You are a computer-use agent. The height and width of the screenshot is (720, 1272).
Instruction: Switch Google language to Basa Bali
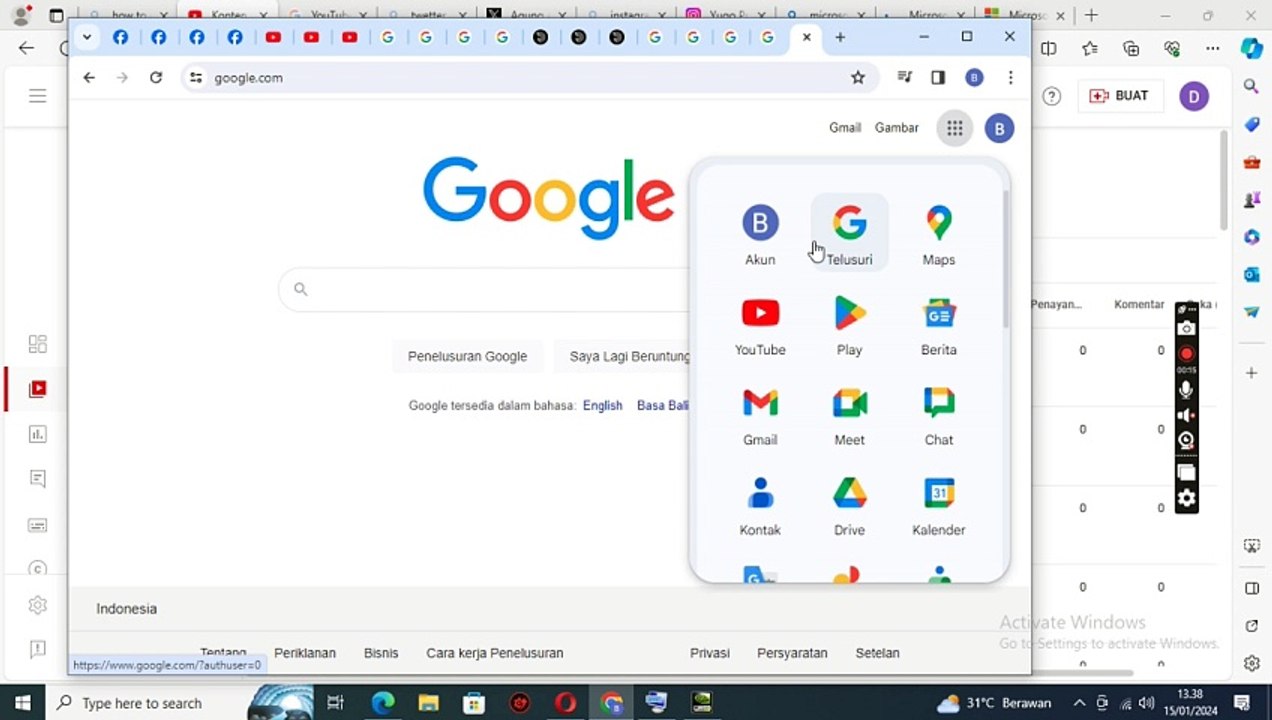point(663,406)
